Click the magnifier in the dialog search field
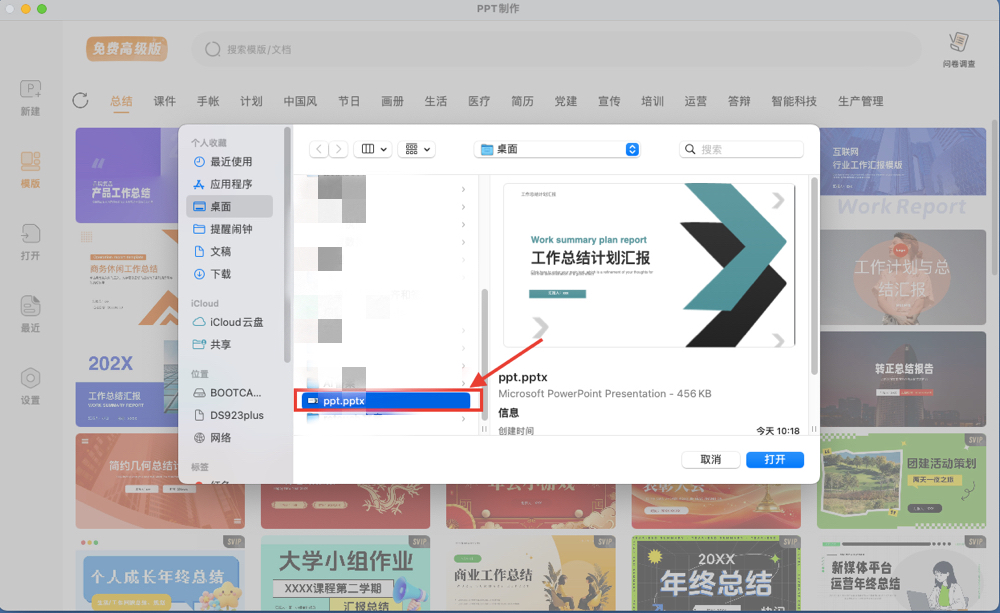 coord(689,148)
